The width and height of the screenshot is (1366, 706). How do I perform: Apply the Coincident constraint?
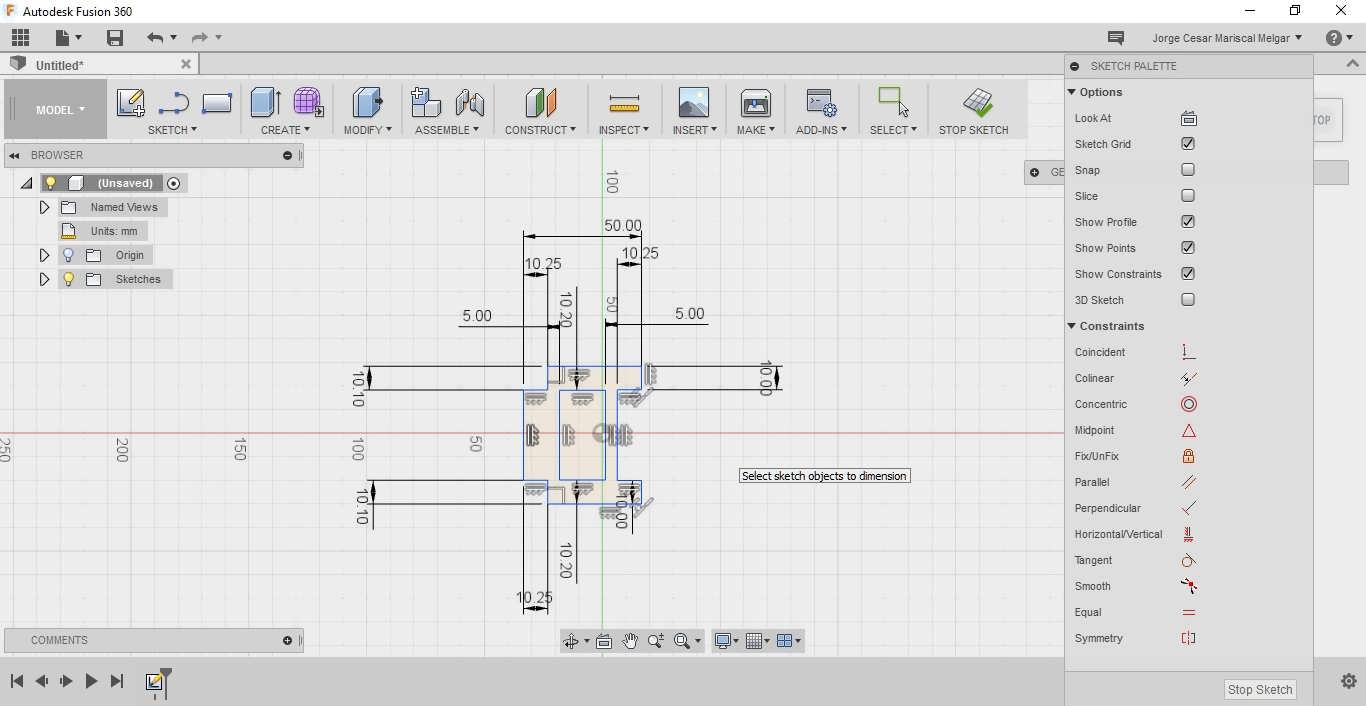click(x=1188, y=352)
